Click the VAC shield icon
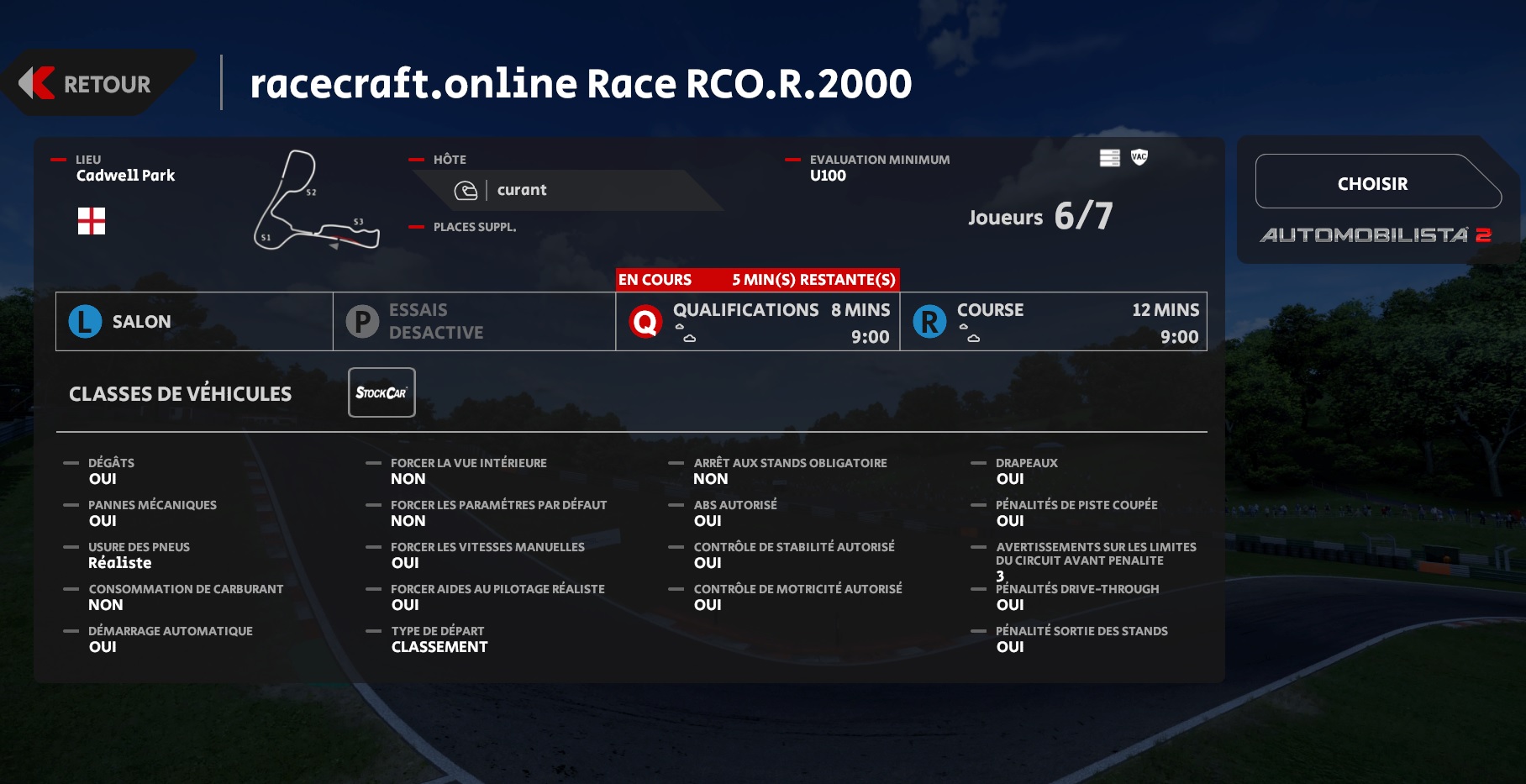Screen dimensions: 1526x784 tap(1139, 157)
